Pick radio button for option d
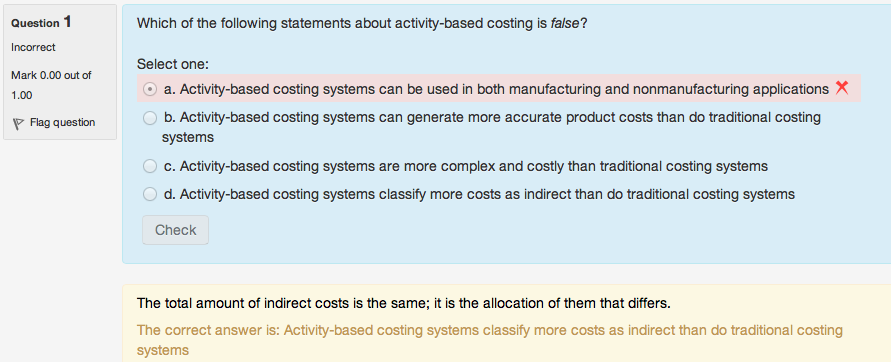This screenshot has height=362, width=891. click(x=150, y=194)
